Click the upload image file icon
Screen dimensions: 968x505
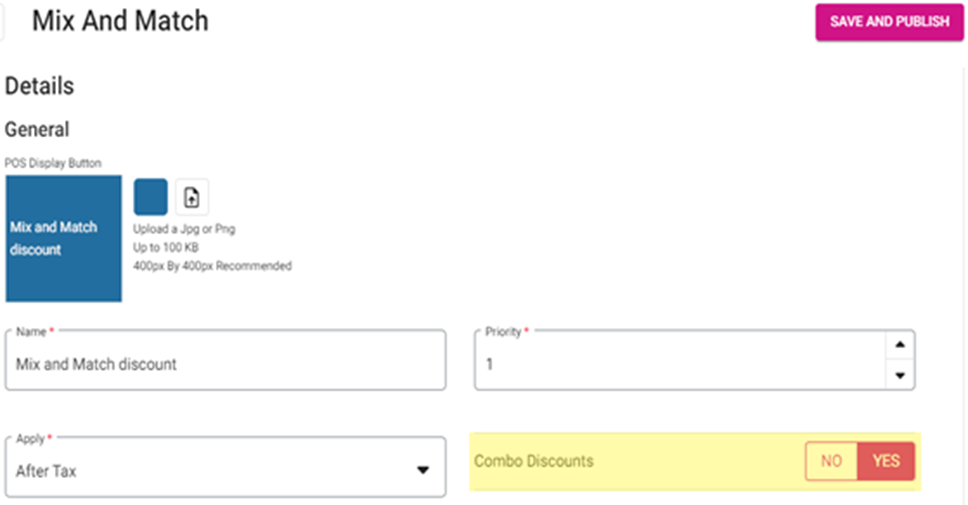(x=192, y=198)
